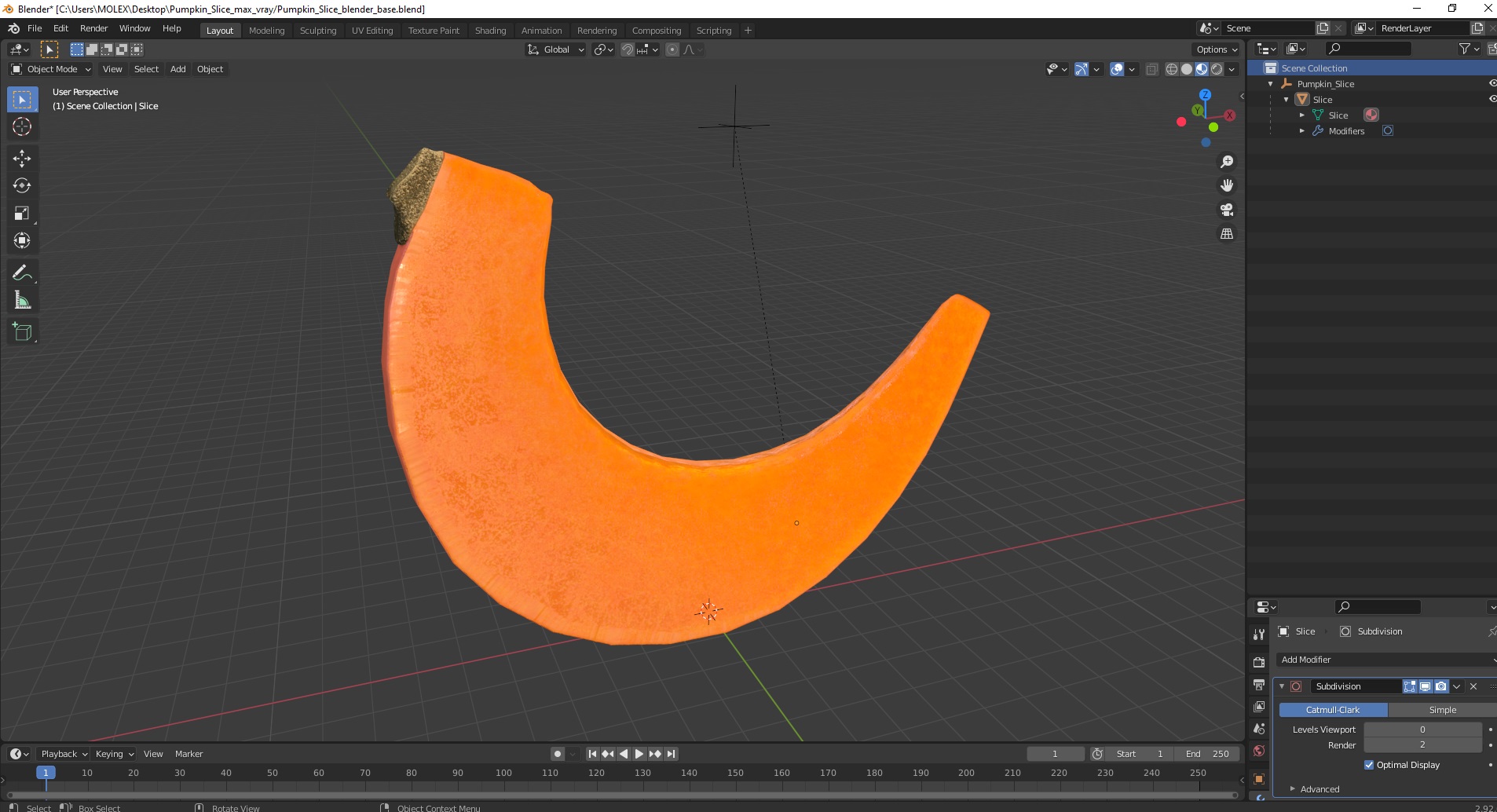Adjust the Levels Viewport value field
Image resolution: width=1497 pixels, height=812 pixels.
point(1422,730)
